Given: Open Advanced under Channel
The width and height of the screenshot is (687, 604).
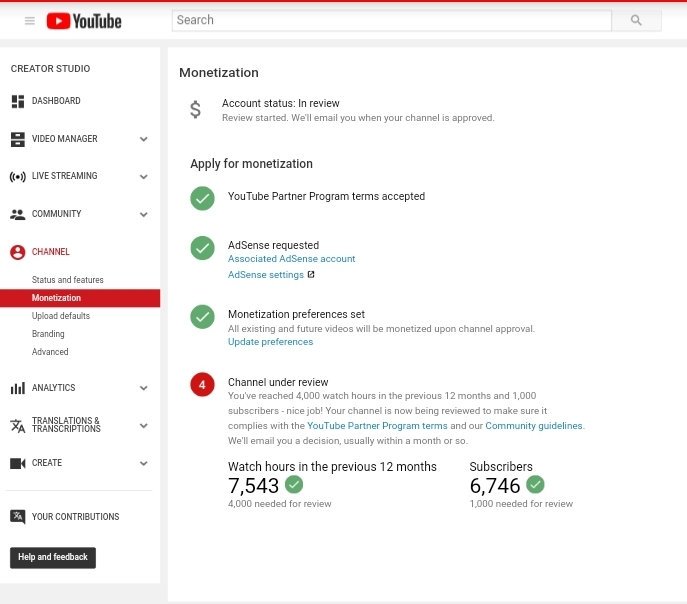Looking at the screenshot, I should 50,352.
